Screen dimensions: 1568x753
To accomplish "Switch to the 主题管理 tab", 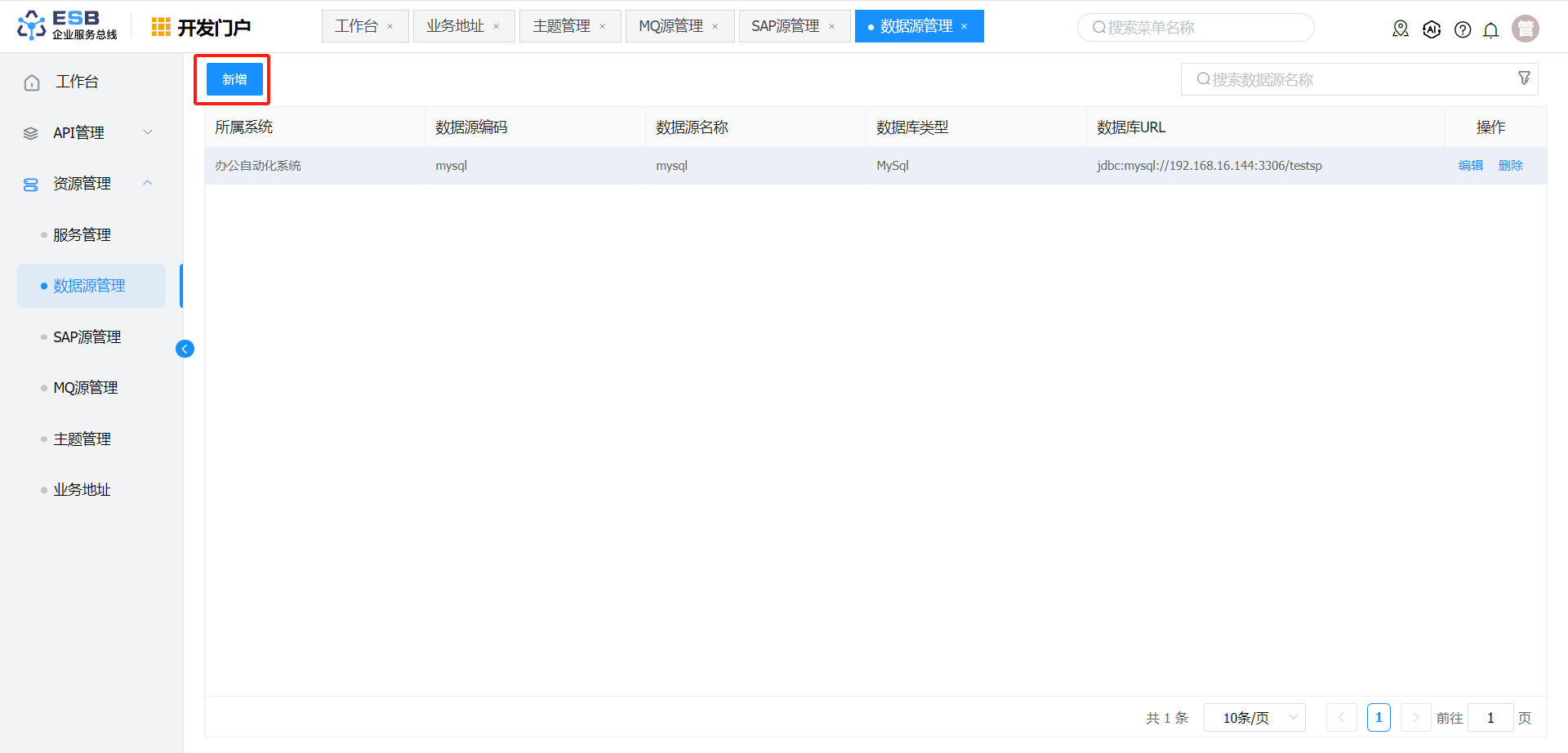I will (x=561, y=26).
